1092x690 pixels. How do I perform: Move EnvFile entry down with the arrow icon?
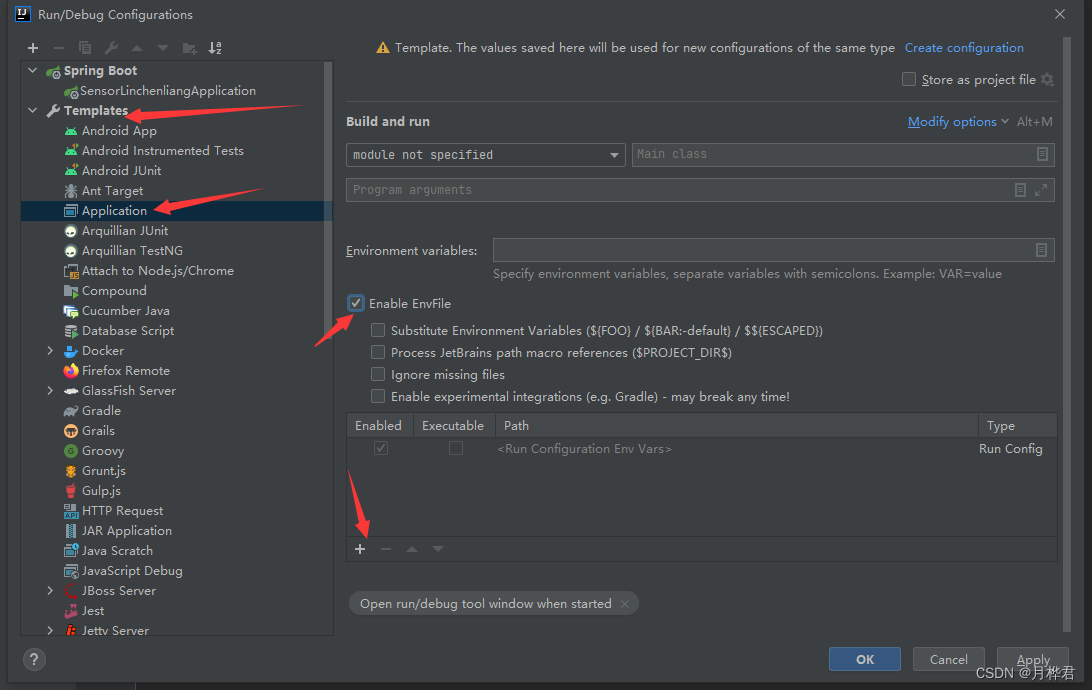pos(437,549)
